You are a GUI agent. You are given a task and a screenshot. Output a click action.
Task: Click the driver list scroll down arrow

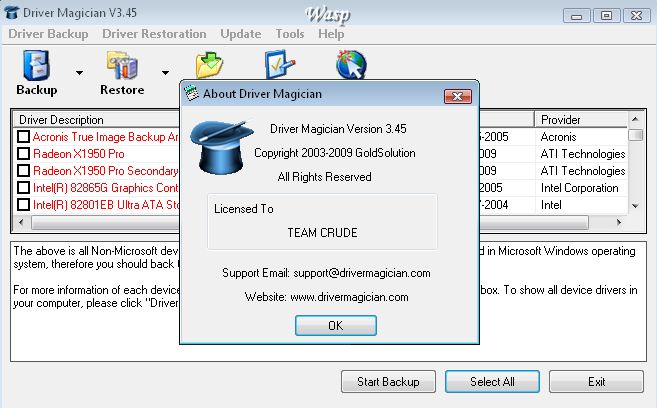pyautogui.click(x=635, y=206)
